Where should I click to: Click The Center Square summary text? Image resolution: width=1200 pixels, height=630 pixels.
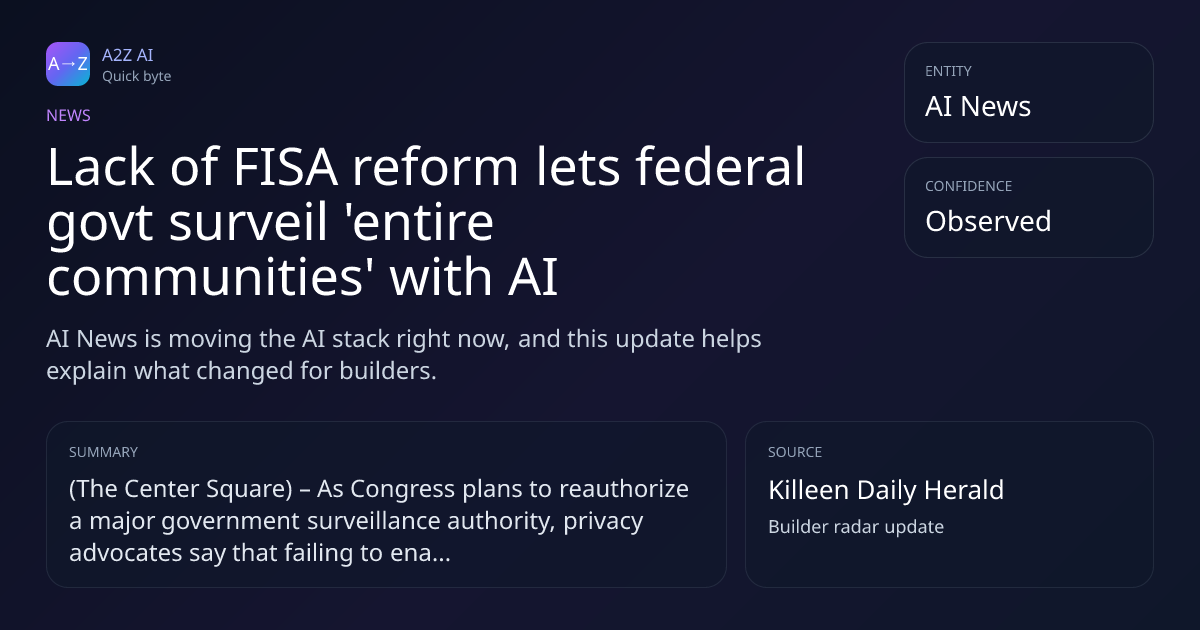pos(379,521)
